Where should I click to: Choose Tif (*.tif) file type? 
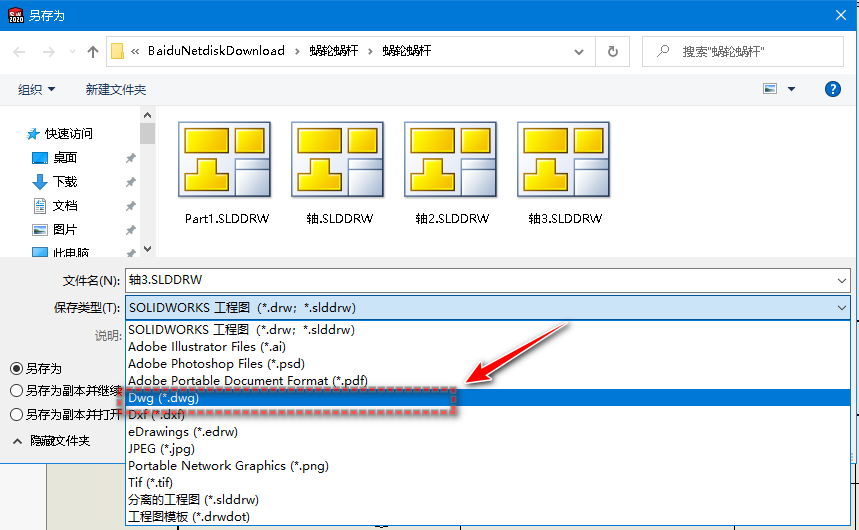(488, 482)
